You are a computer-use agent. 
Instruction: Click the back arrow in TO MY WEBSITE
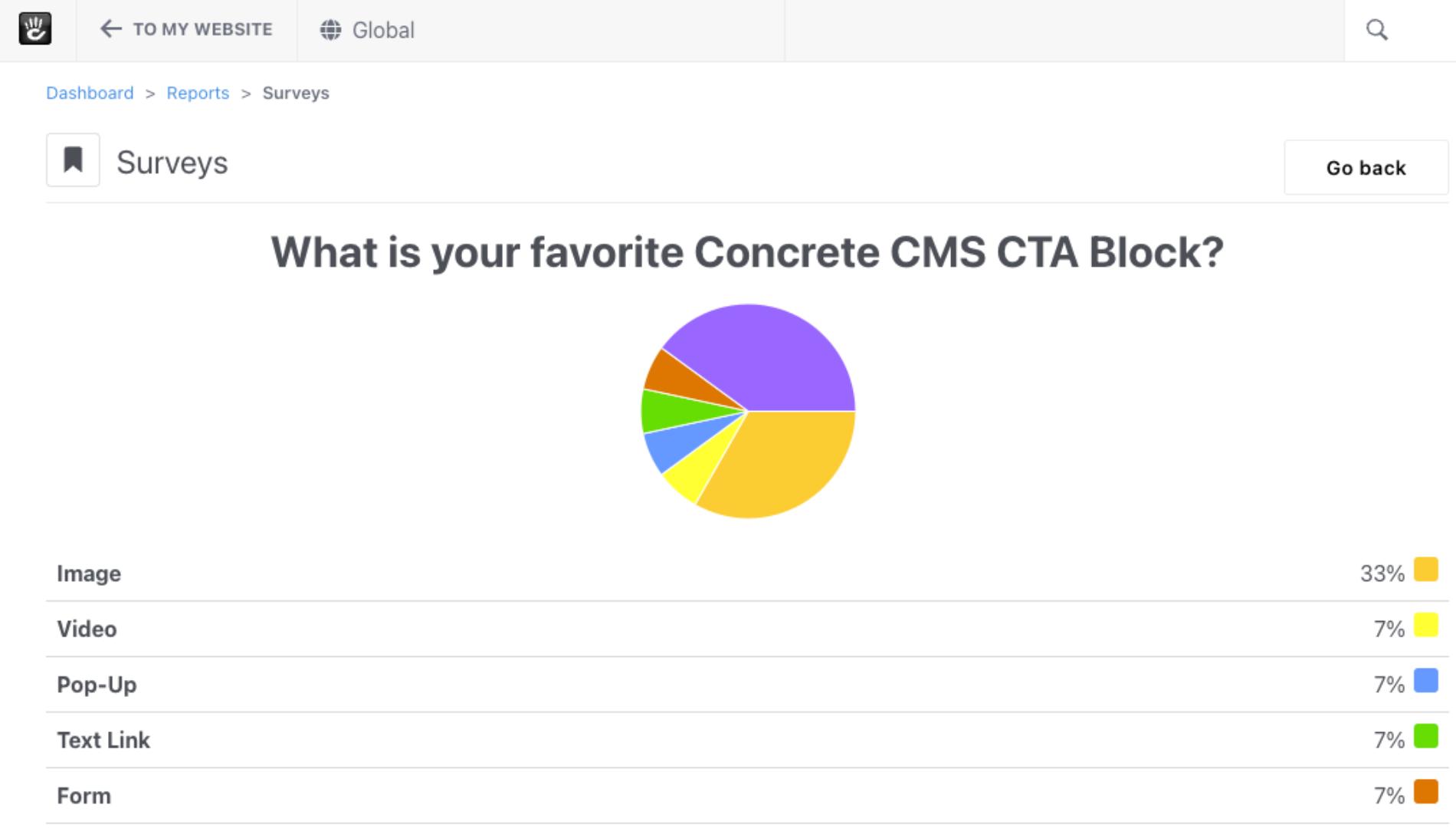[110, 29]
